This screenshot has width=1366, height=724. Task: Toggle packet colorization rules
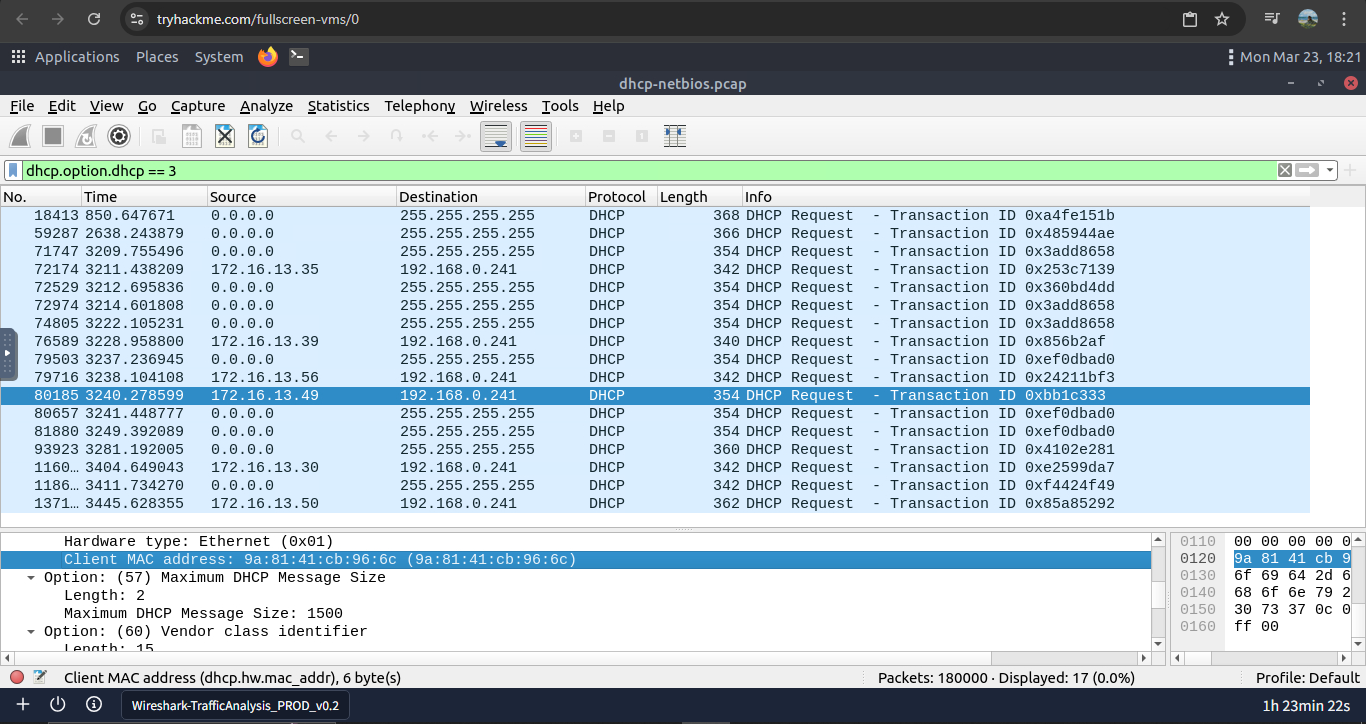[x=536, y=136]
